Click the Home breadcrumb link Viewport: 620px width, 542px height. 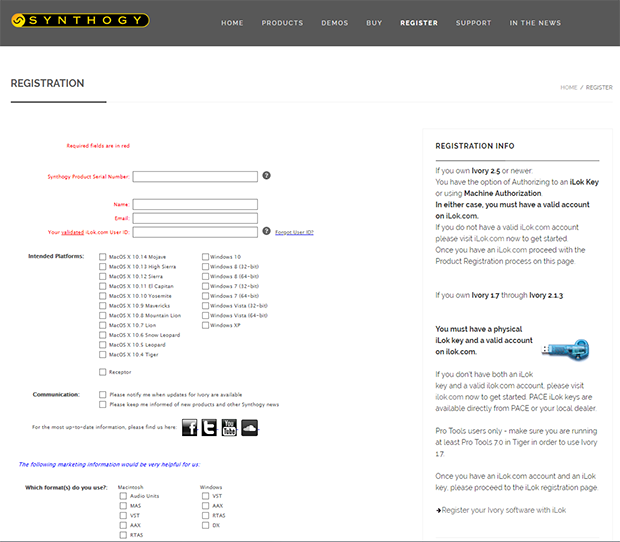point(568,88)
